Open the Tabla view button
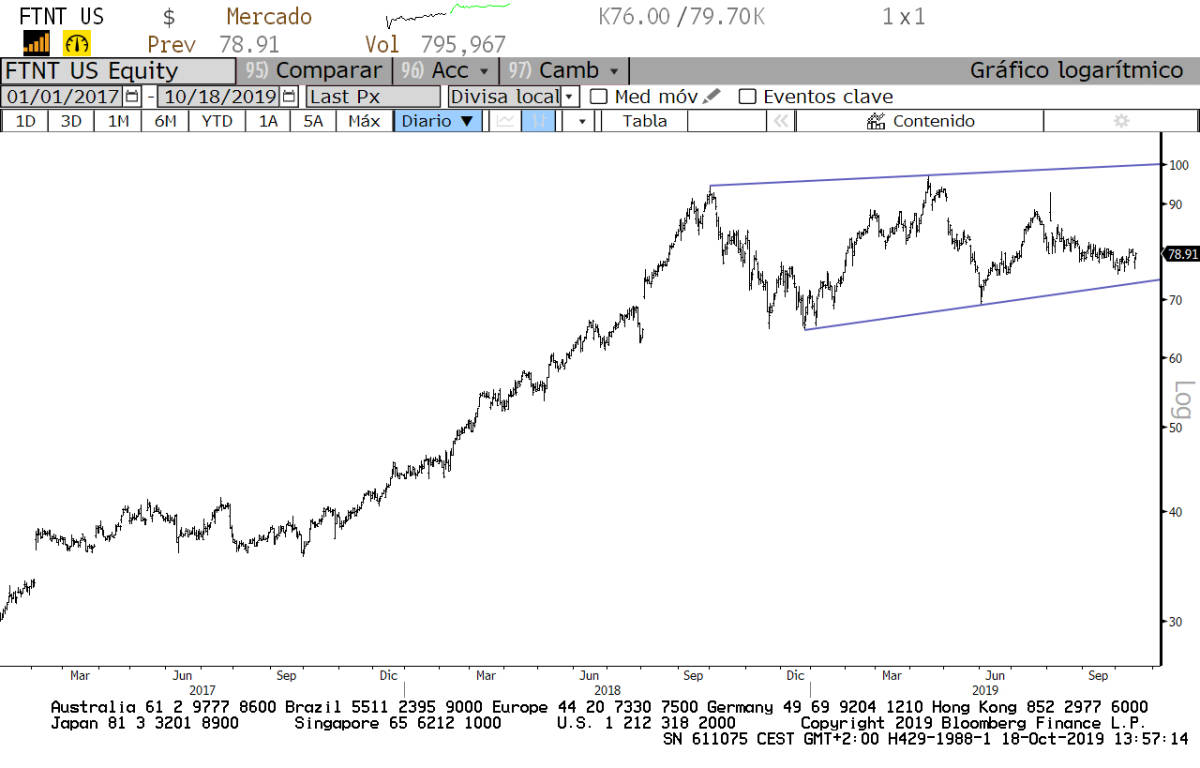Screen dimensions: 1200x768 click(644, 121)
